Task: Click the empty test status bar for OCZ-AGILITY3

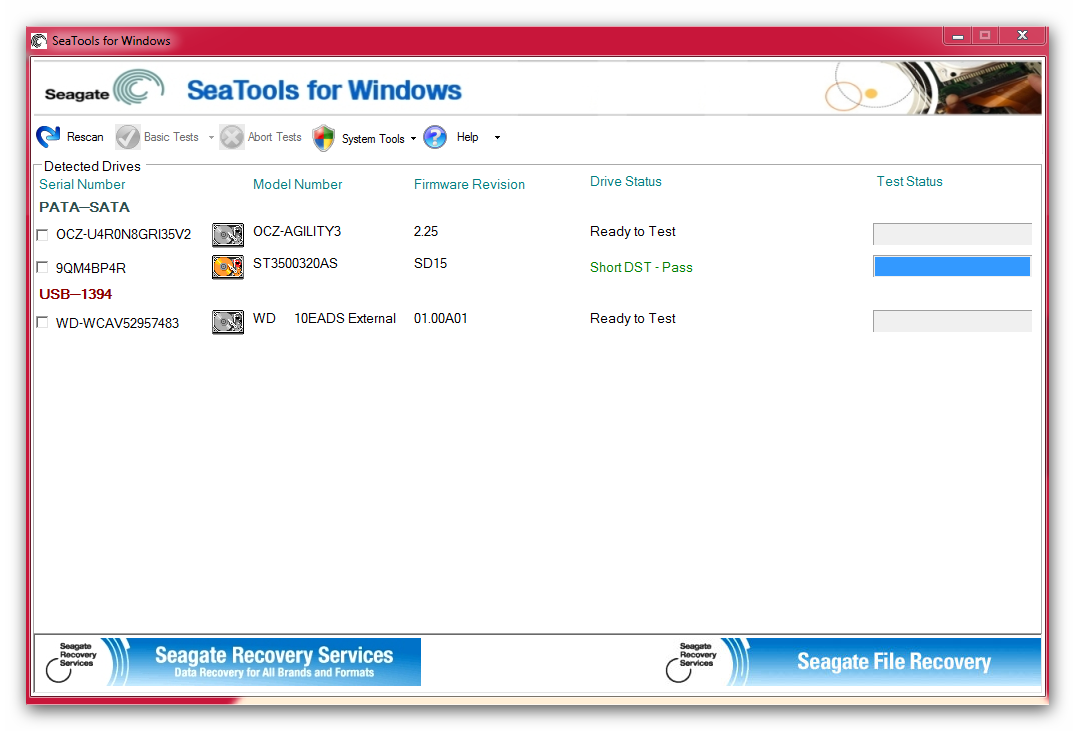Action: click(952, 234)
